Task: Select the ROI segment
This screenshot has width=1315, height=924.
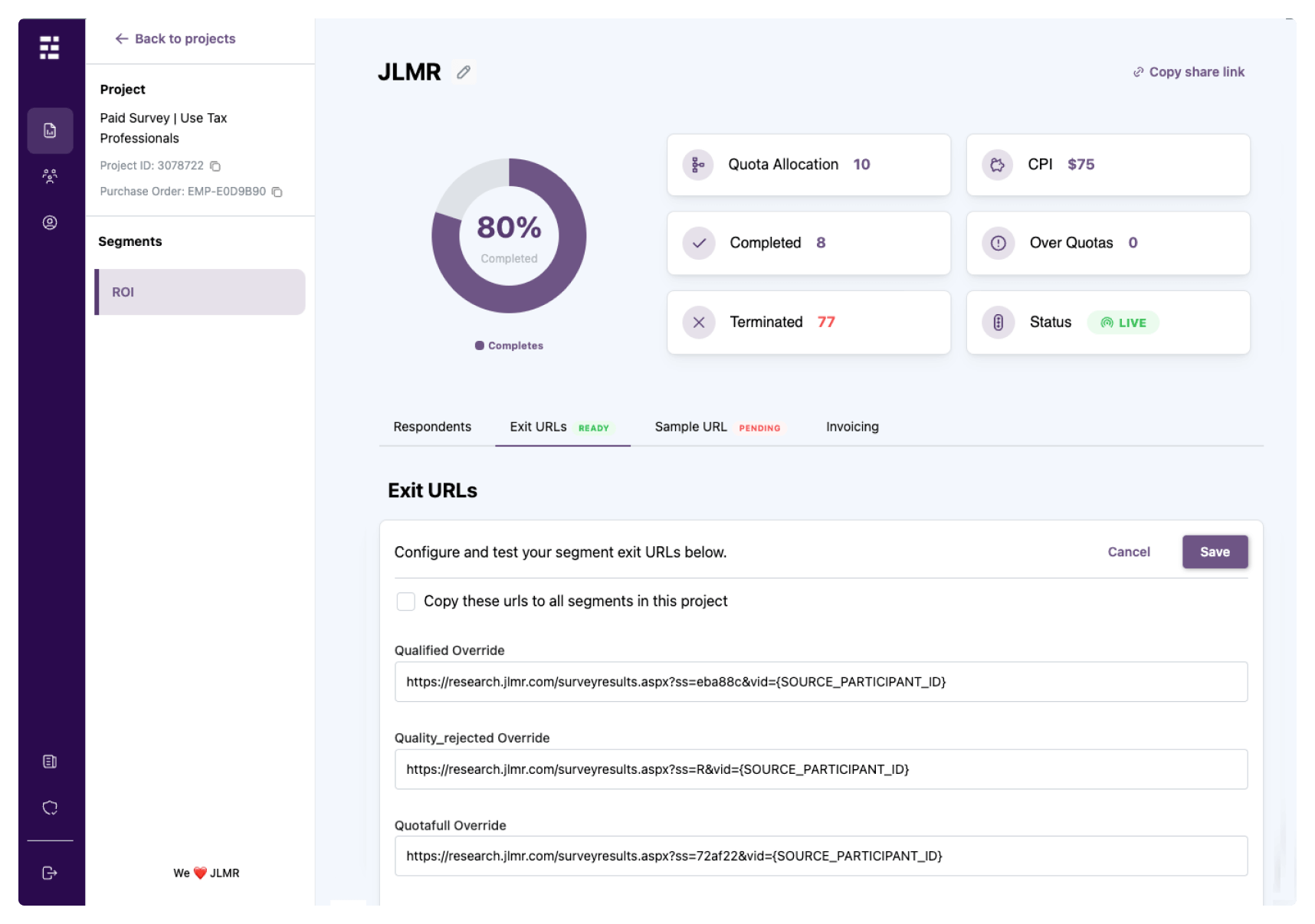Action: coord(200,292)
